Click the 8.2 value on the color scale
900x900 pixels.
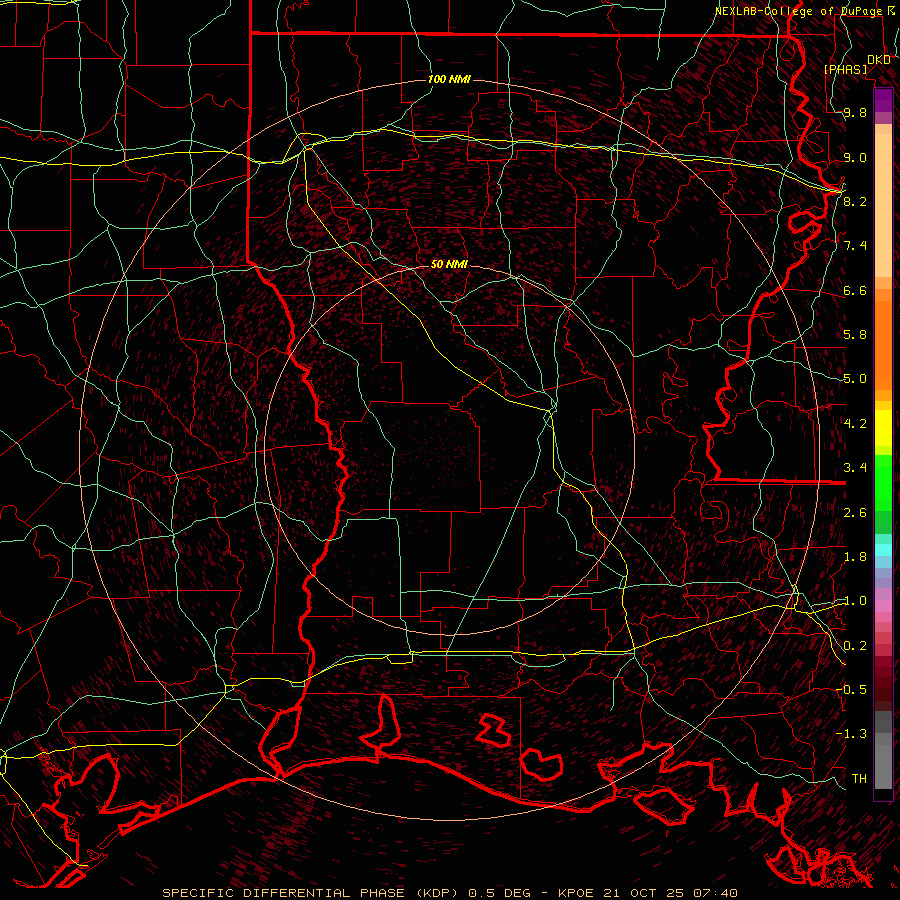coord(855,201)
